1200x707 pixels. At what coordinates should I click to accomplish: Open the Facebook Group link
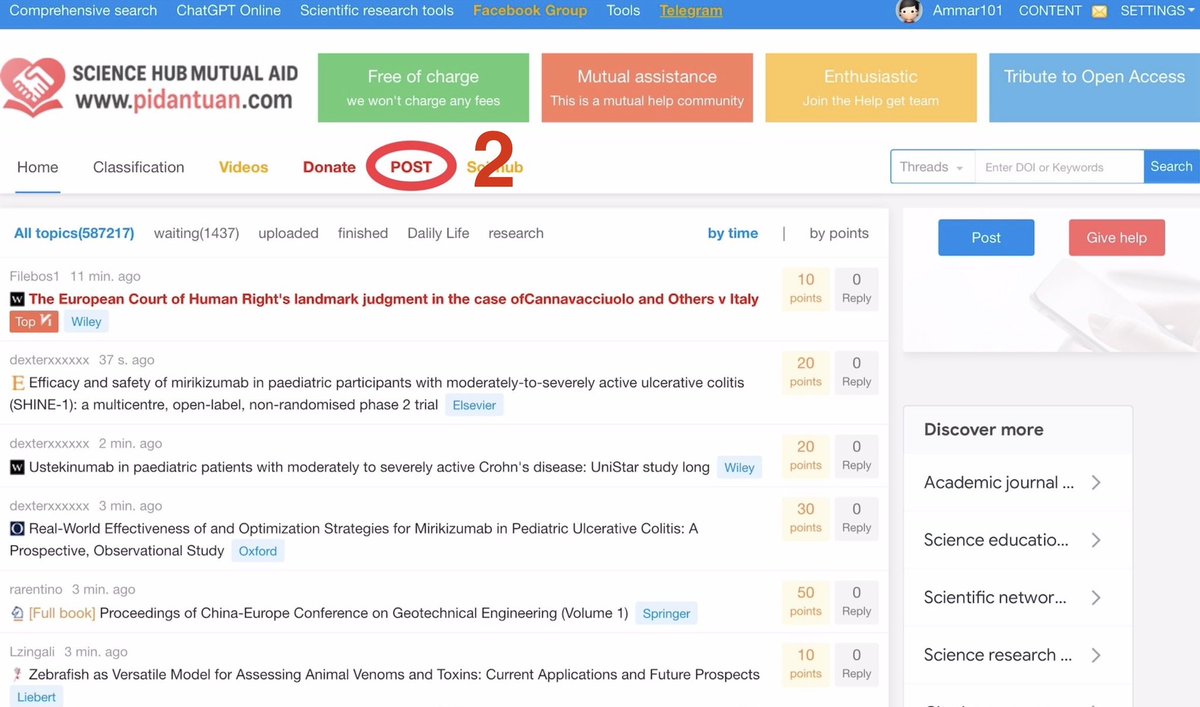[530, 11]
